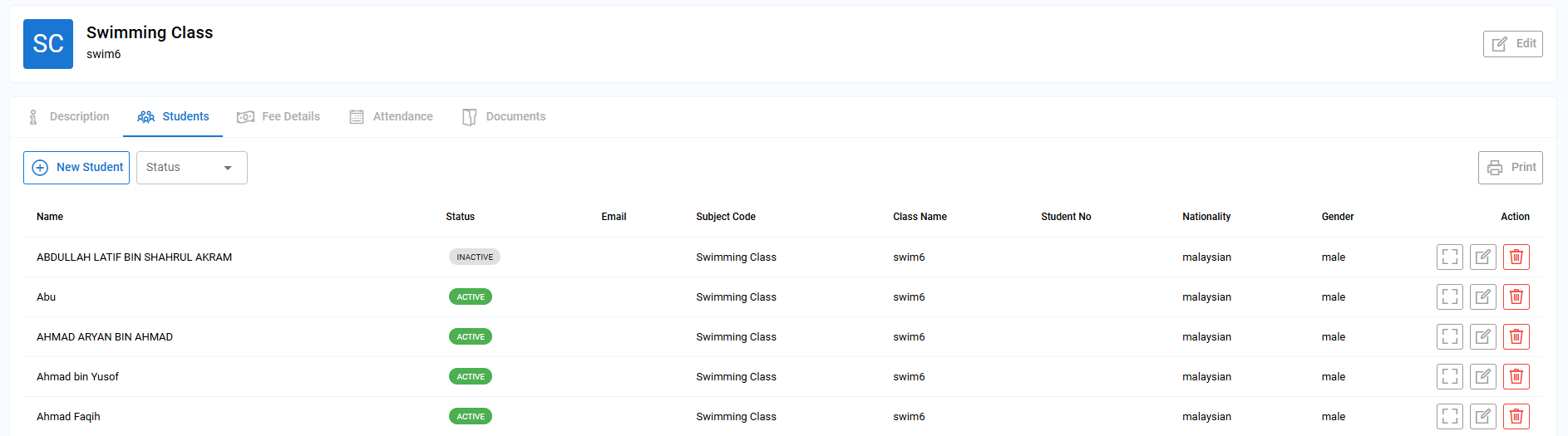Add a New Student
The height and width of the screenshot is (436, 1568).
pos(76,168)
